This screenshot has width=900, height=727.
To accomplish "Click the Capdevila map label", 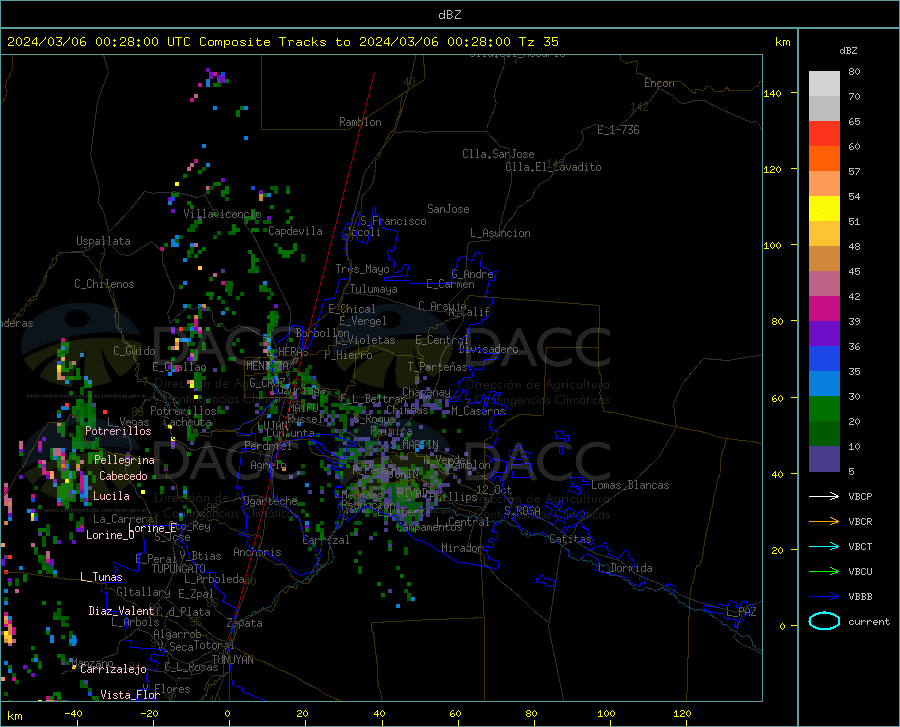I will point(295,231).
